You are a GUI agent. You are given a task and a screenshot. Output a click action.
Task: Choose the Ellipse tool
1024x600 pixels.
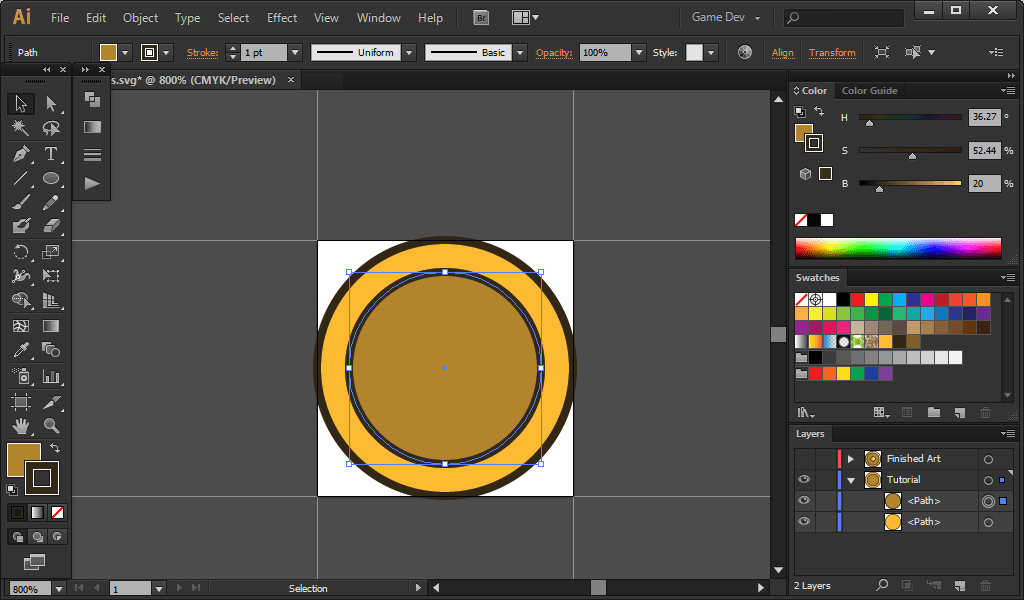51,179
